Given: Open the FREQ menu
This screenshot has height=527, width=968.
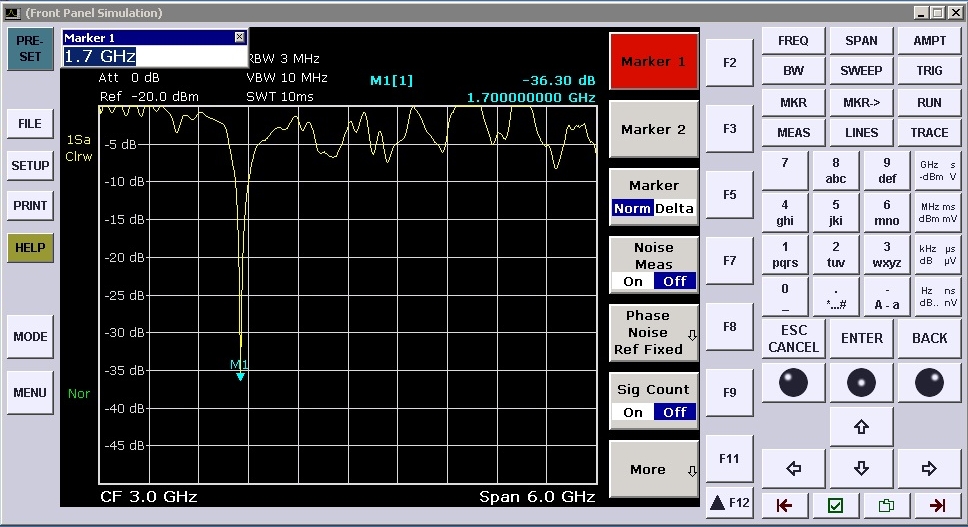Looking at the screenshot, I should pos(793,41).
